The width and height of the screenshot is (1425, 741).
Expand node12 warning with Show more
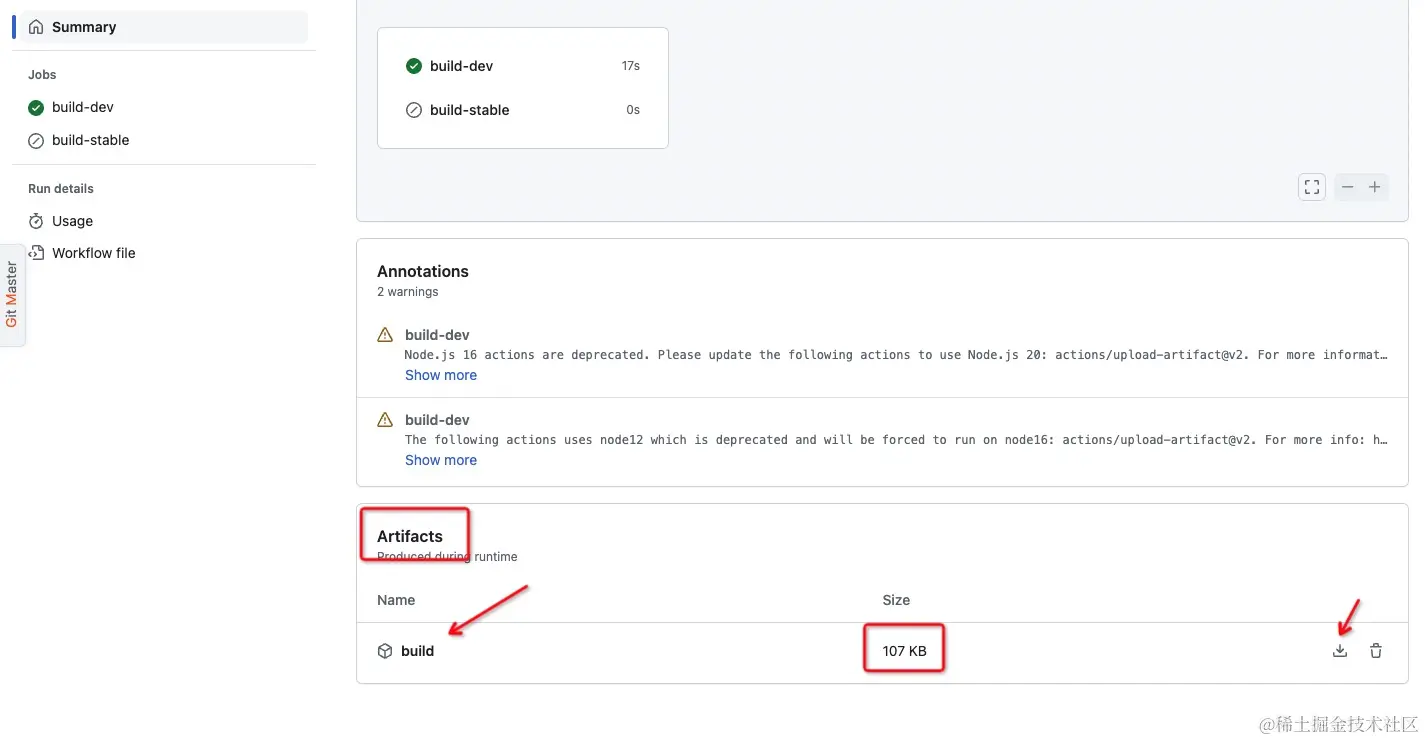coord(441,460)
